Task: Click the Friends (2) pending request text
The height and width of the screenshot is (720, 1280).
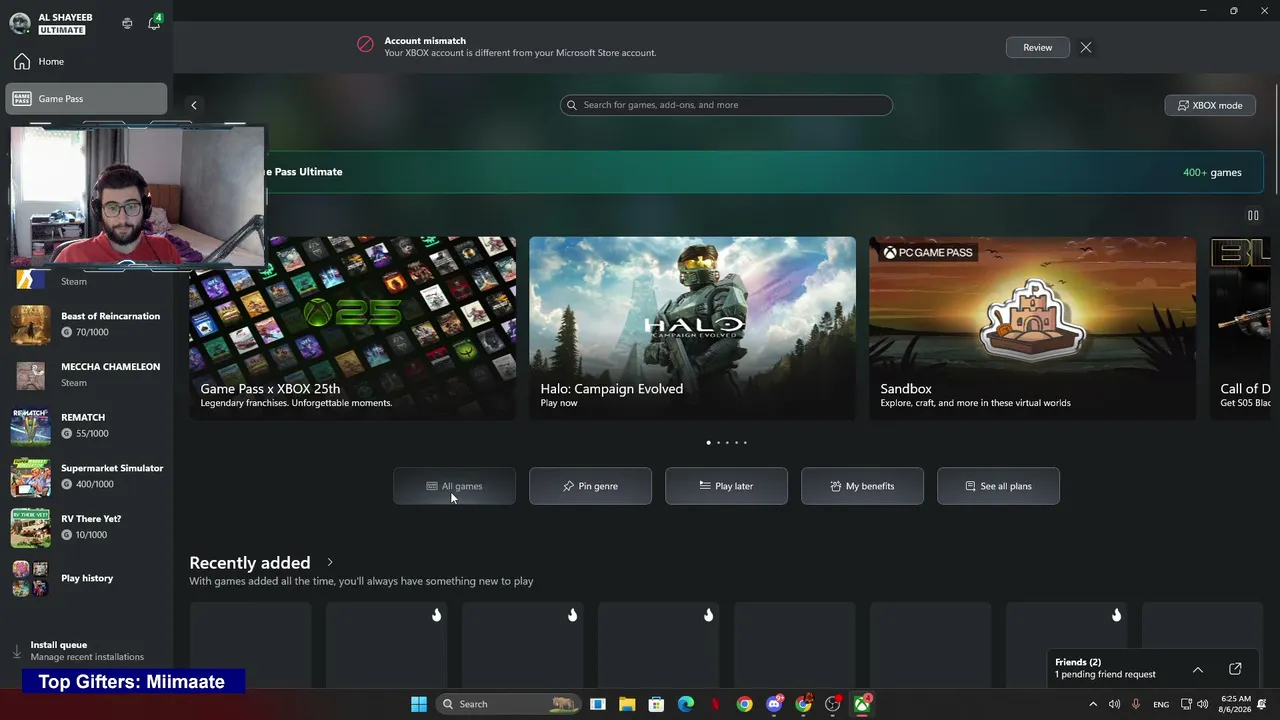Action: pos(1105,668)
